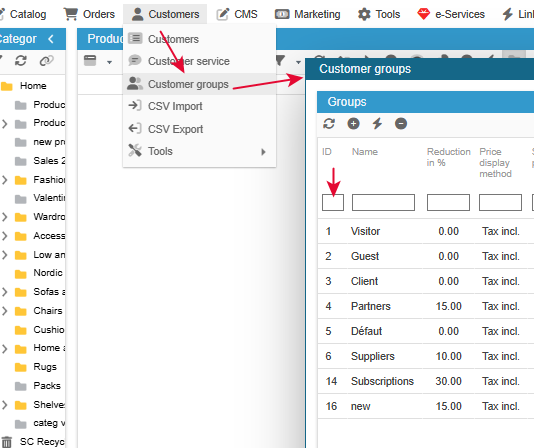Select the Guest group row

pyautogui.click(x=426, y=256)
